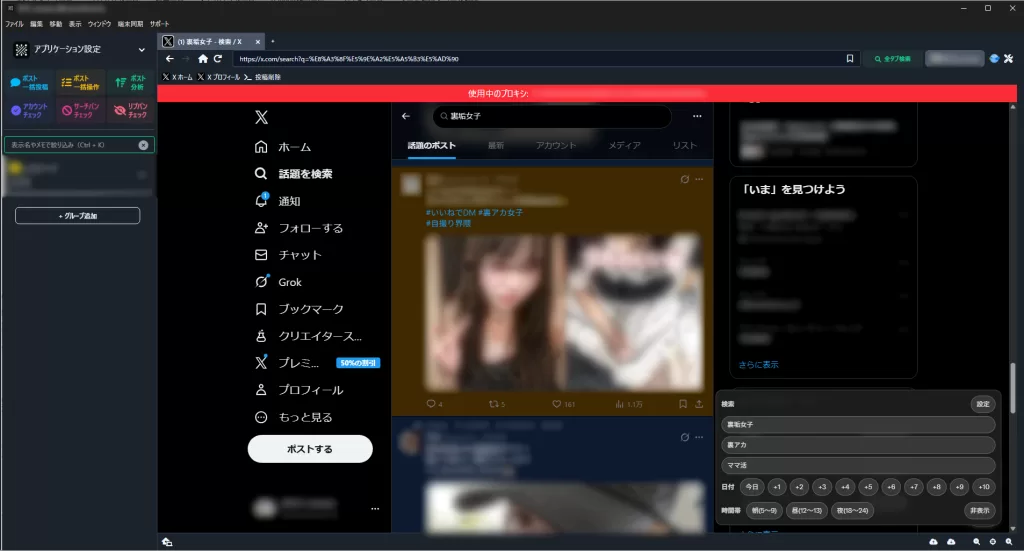This screenshot has height=551, width=1024.
Task: Open the ポスト一括投稿 tool
Action: pos(29,82)
